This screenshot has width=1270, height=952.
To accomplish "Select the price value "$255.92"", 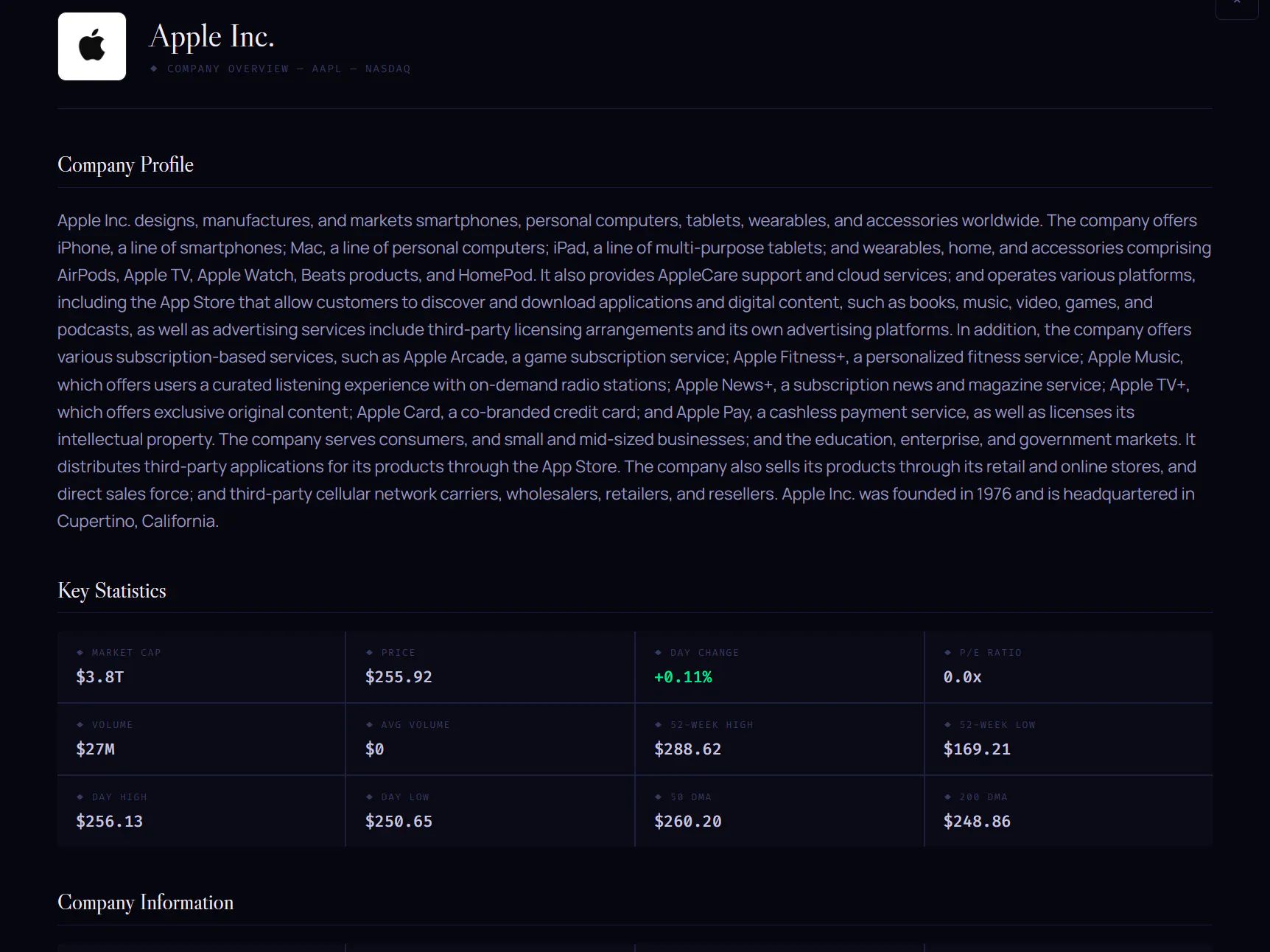I will click(x=399, y=677).
